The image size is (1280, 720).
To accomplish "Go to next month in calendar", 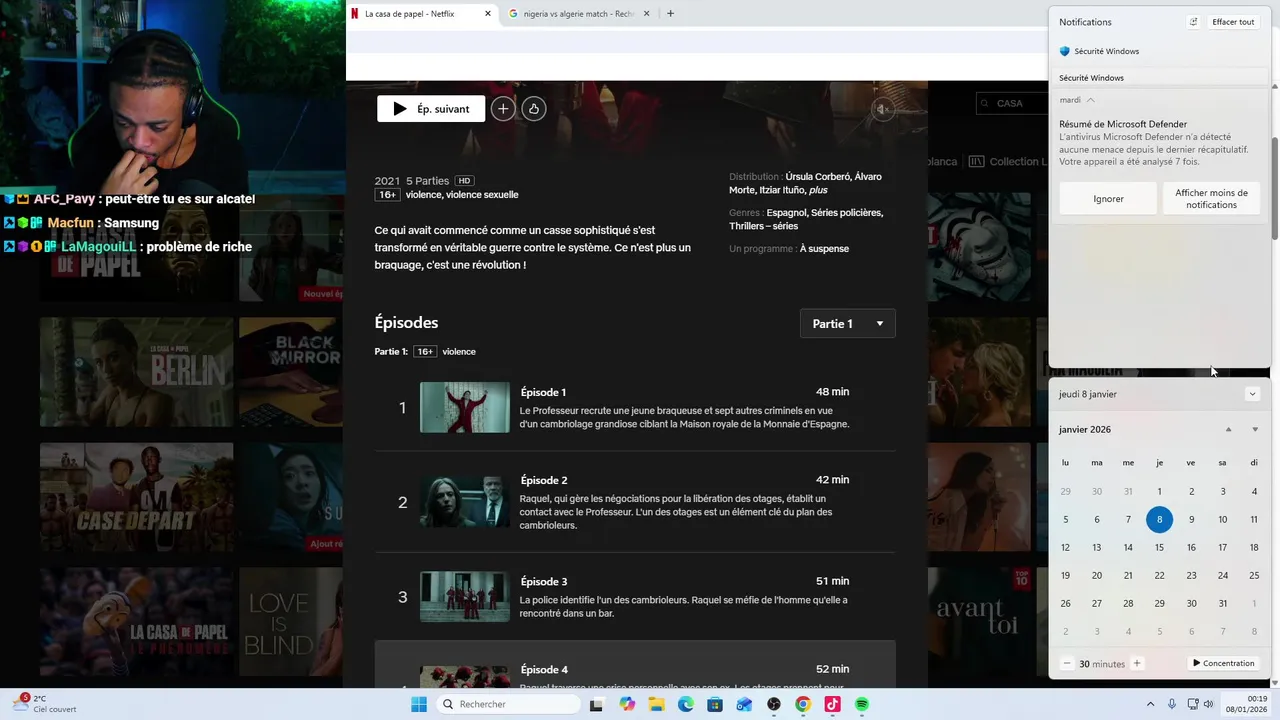I will point(1255,430).
